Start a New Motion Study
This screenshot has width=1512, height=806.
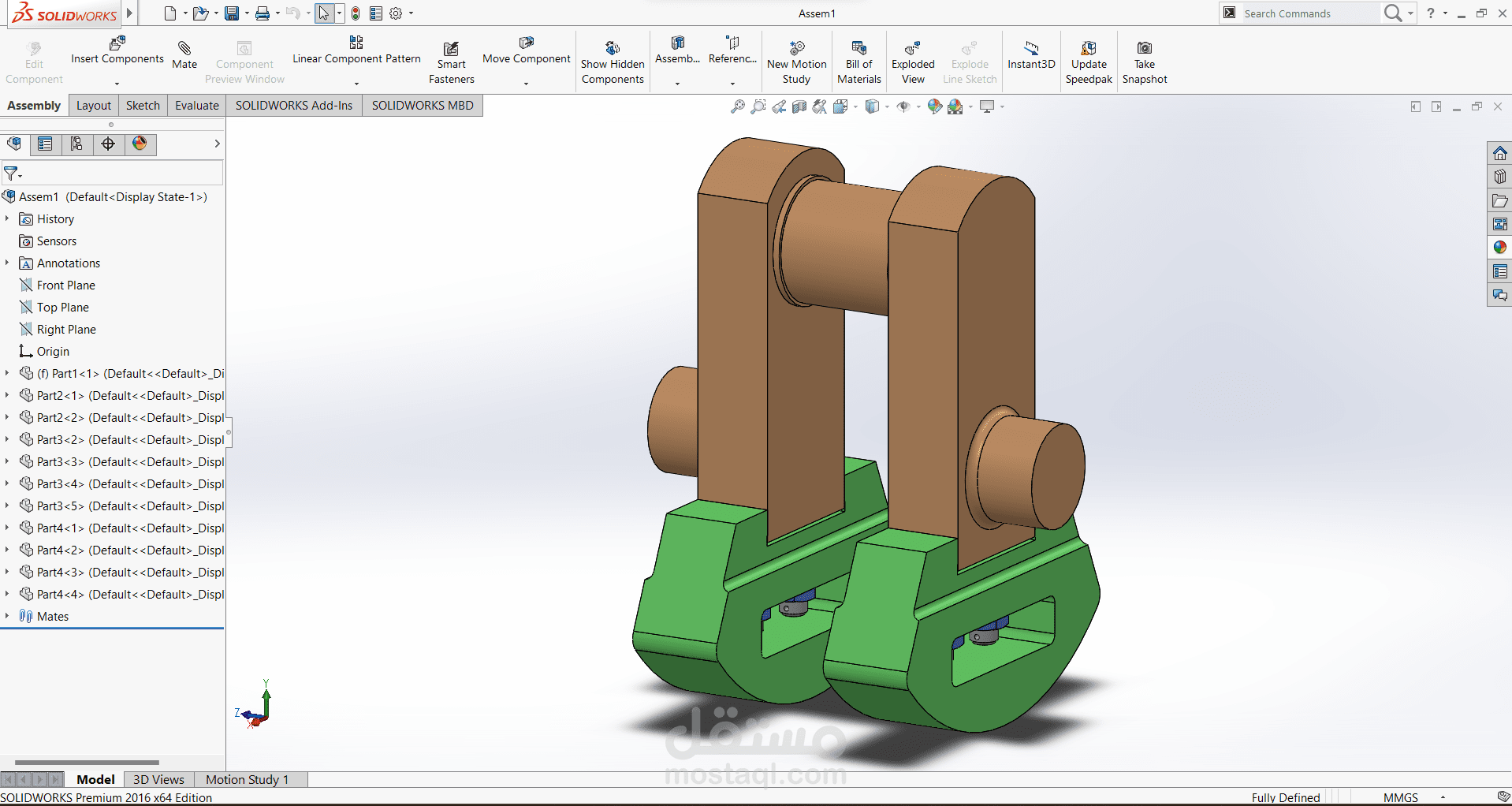click(x=797, y=62)
